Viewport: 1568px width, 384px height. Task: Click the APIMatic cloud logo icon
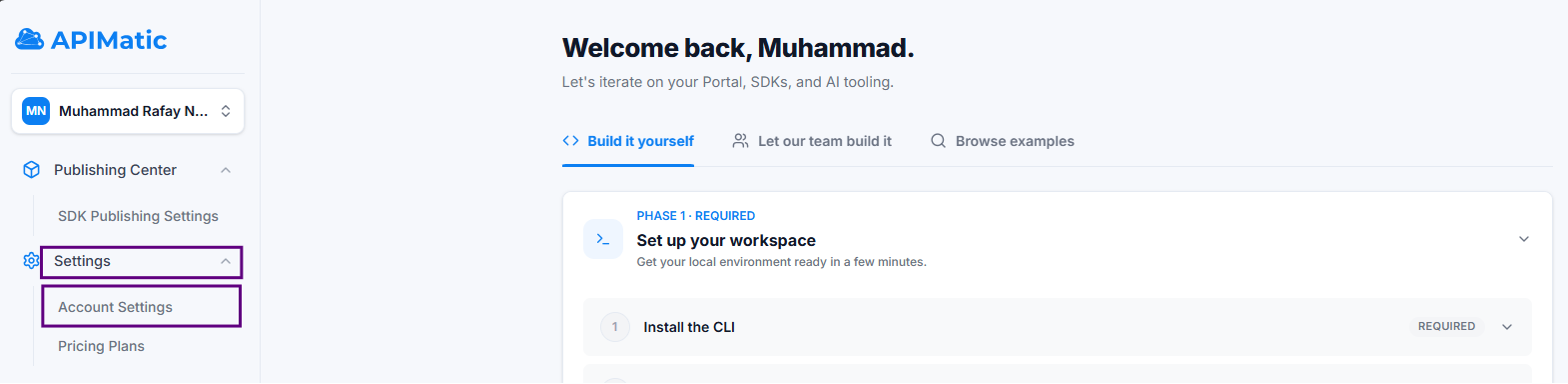coord(29,39)
